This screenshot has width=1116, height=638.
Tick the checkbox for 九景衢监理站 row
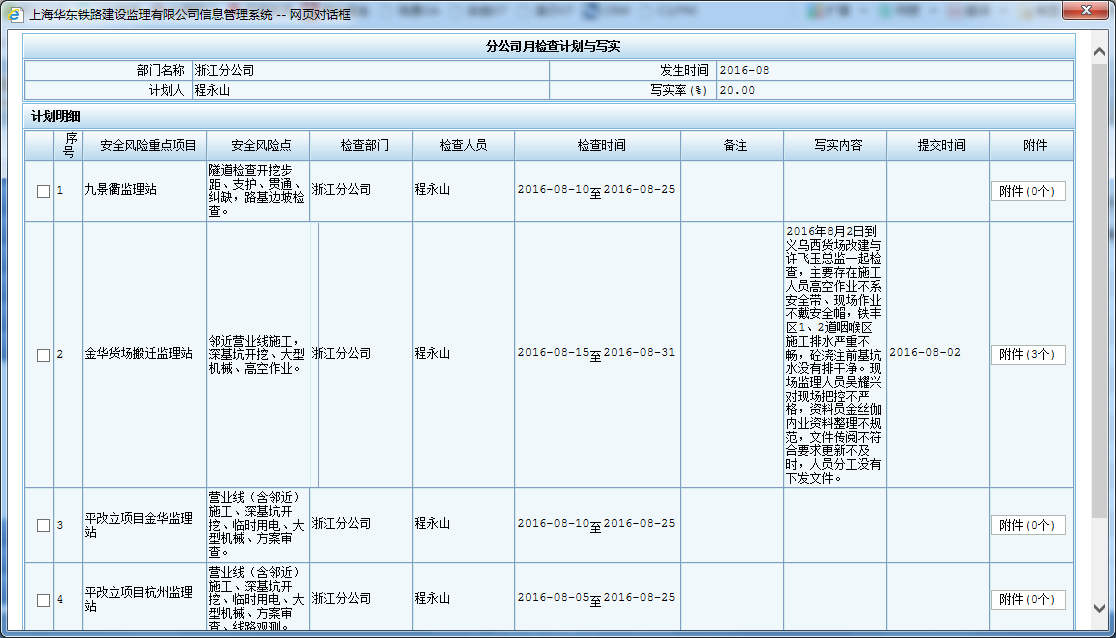tap(43, 191)
